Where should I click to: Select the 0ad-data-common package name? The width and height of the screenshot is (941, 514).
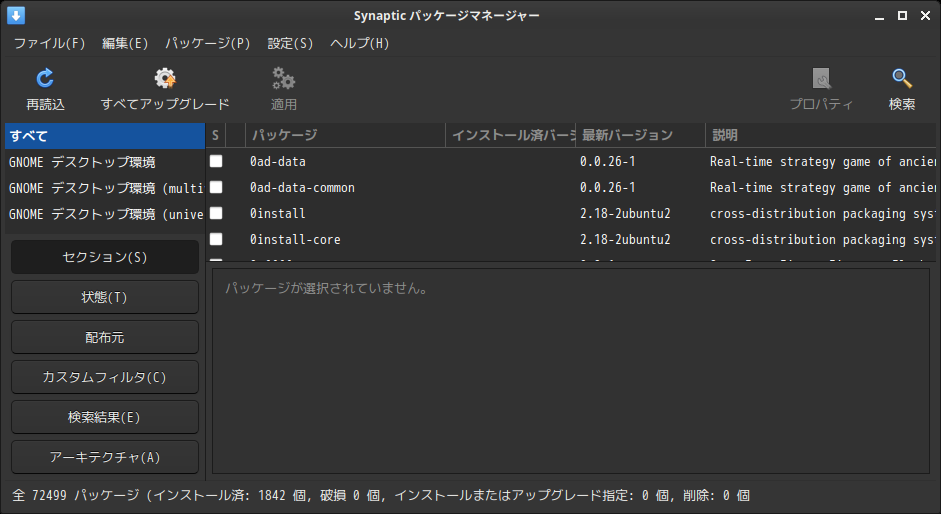click(x=302, y=187)
